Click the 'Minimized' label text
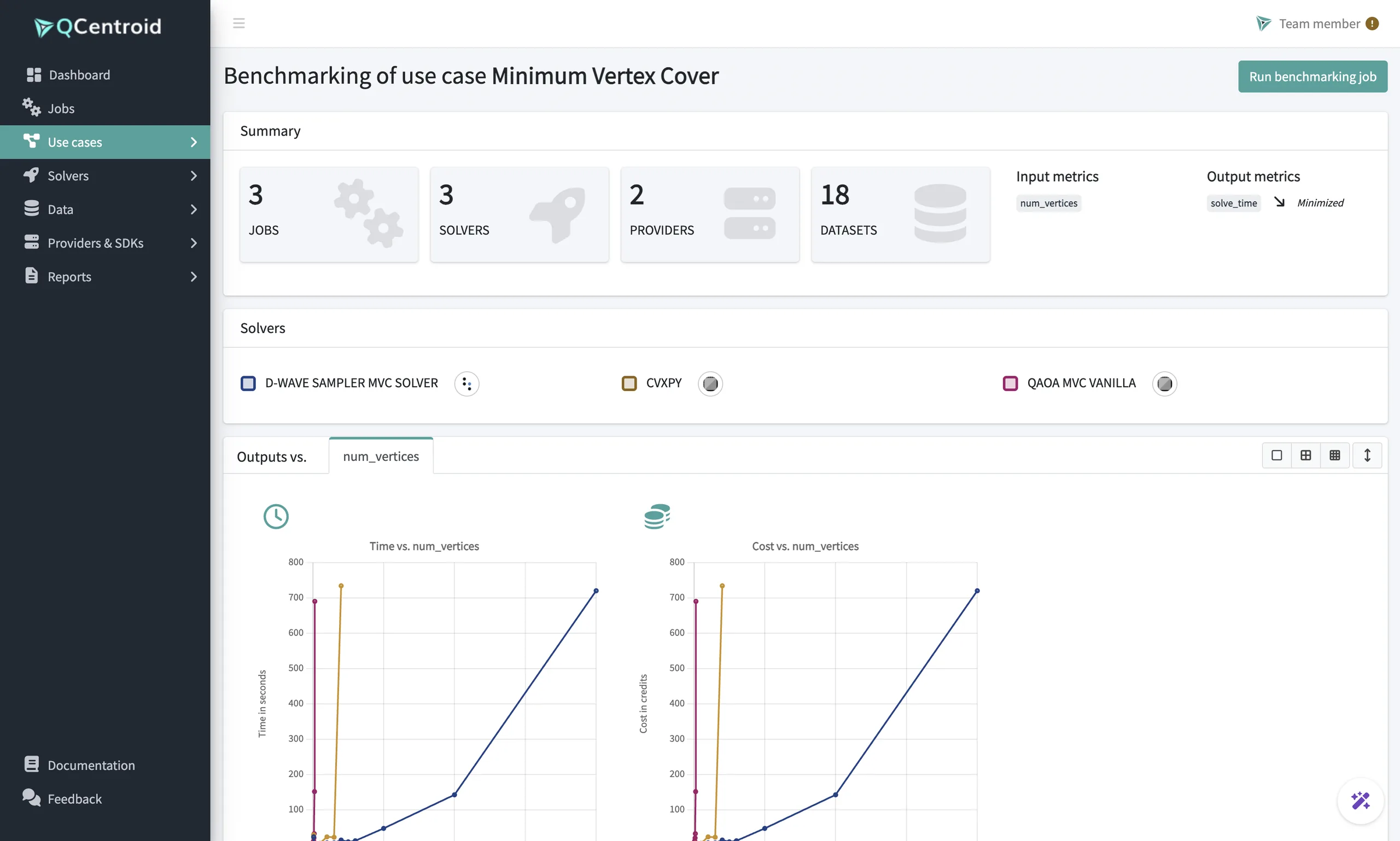The width and height of the screenshot is (1400, 841). [x=1320, y=203]
